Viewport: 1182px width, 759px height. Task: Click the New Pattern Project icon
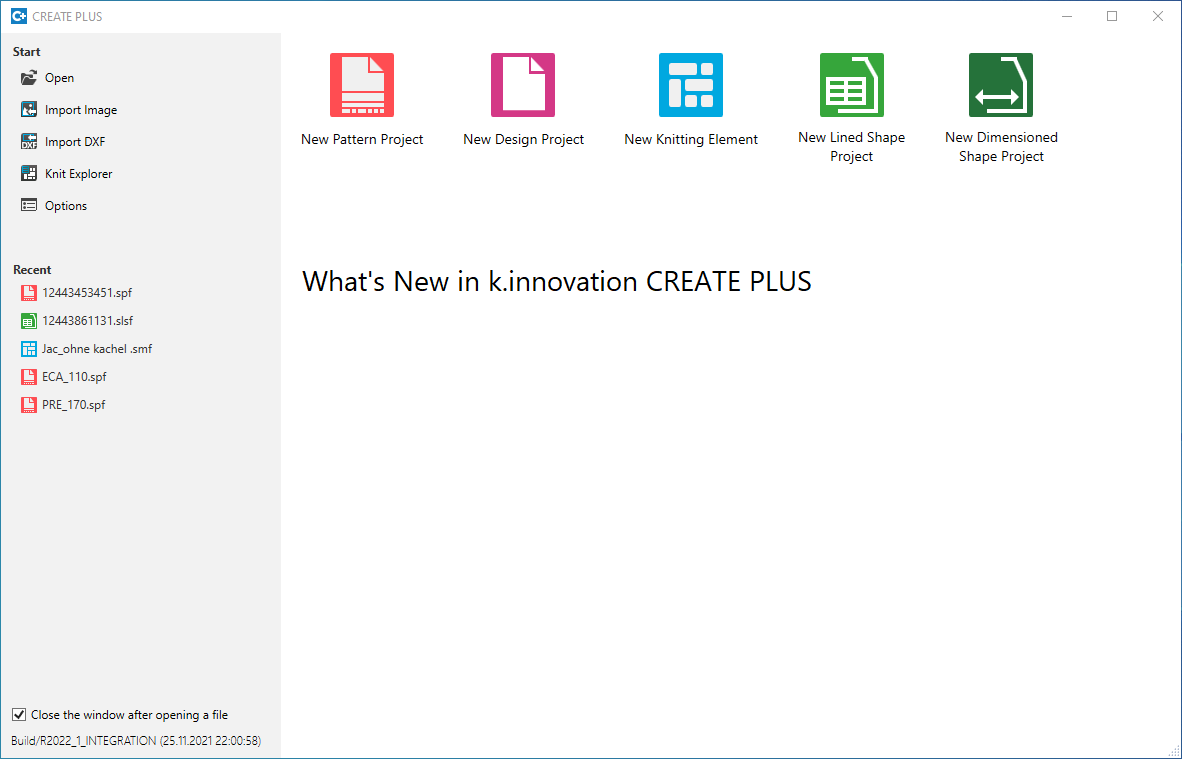(x=362, y=85)
